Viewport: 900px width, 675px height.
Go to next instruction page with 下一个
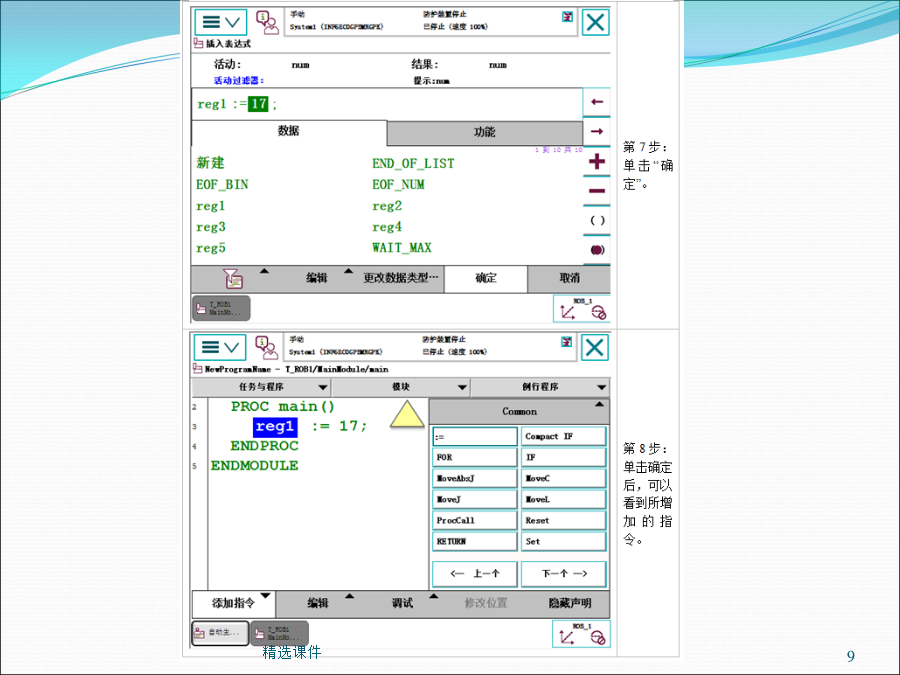coord(564,574)
